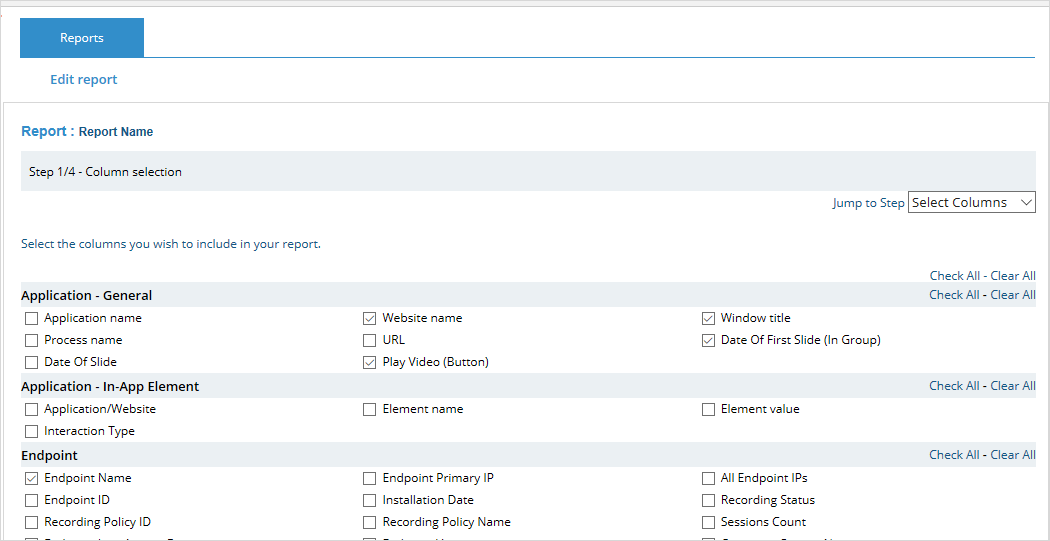Viewport: 1050px width, 541px height.
Task: Click the topmost global Clear All link
Action: click(1012, 276)
